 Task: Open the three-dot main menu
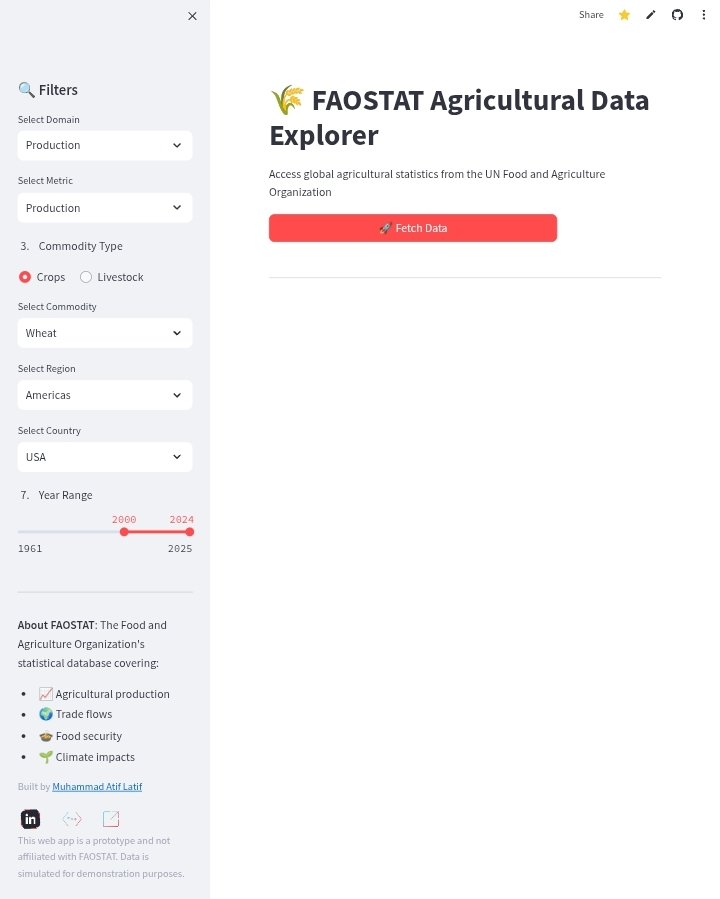703,15
